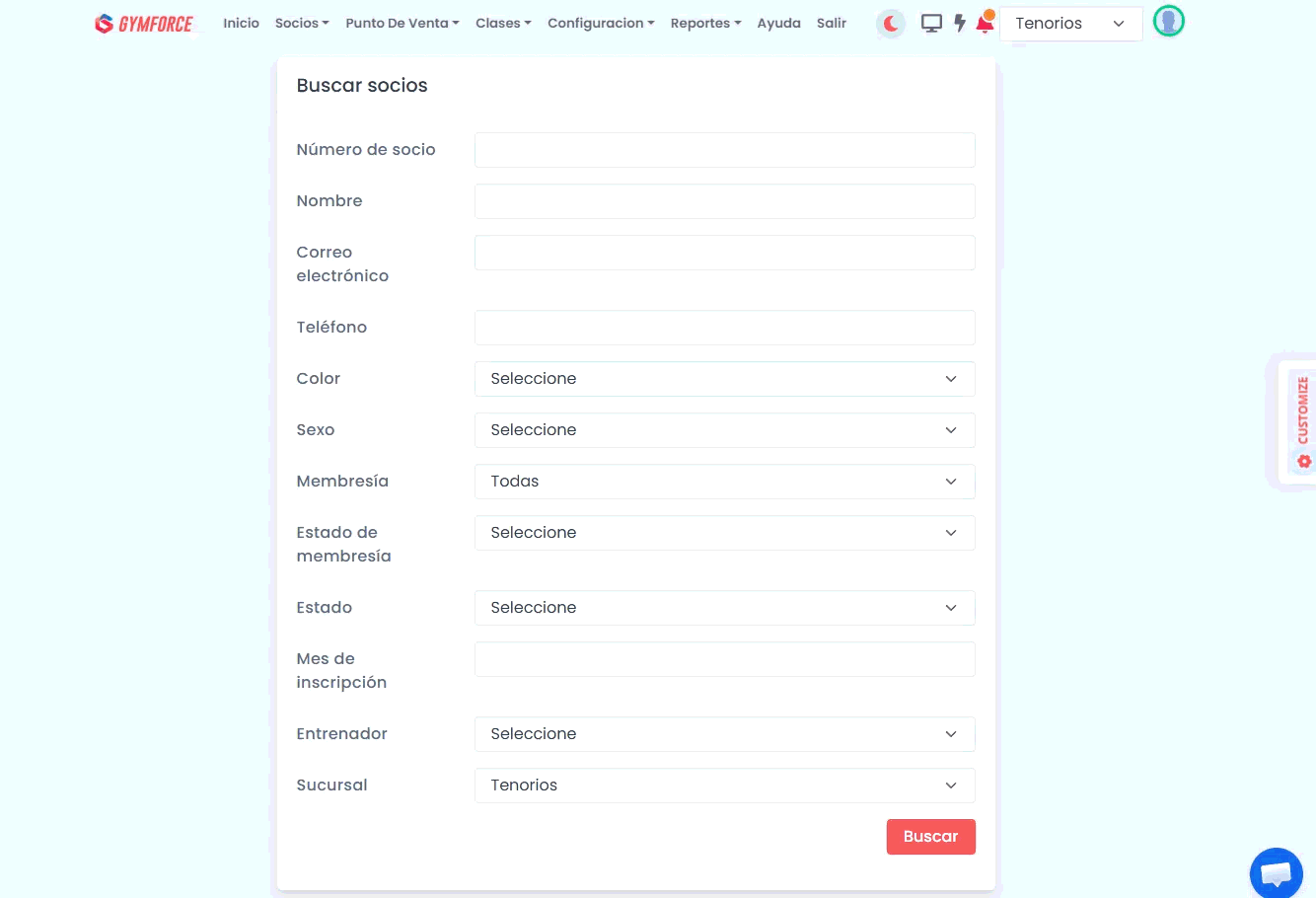
Task: Open the Sucursal dropdown showing Tenorios
Action: pyautogui.click(x=725, y=786)
